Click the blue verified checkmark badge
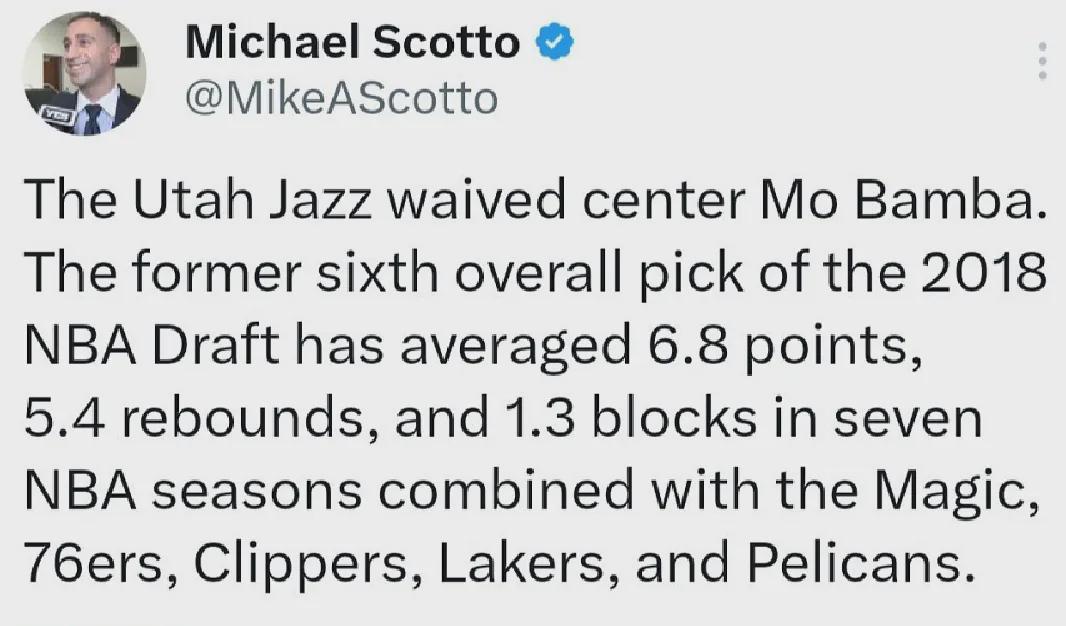The image size is (1066, 626). 556,42
